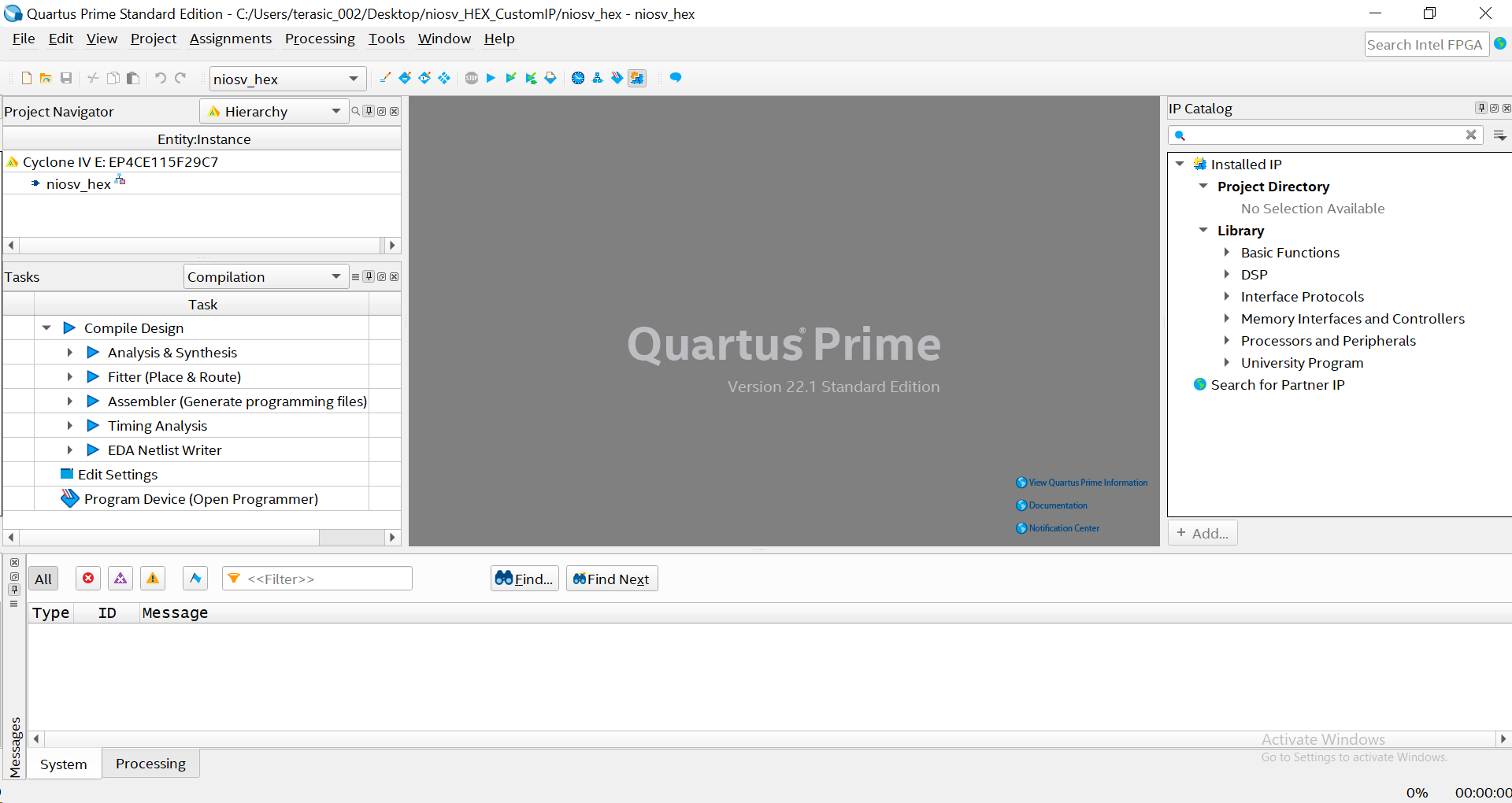Expand the Fitter (Place & Route) task
The image size is (1512, 803).
pos(70,376)
